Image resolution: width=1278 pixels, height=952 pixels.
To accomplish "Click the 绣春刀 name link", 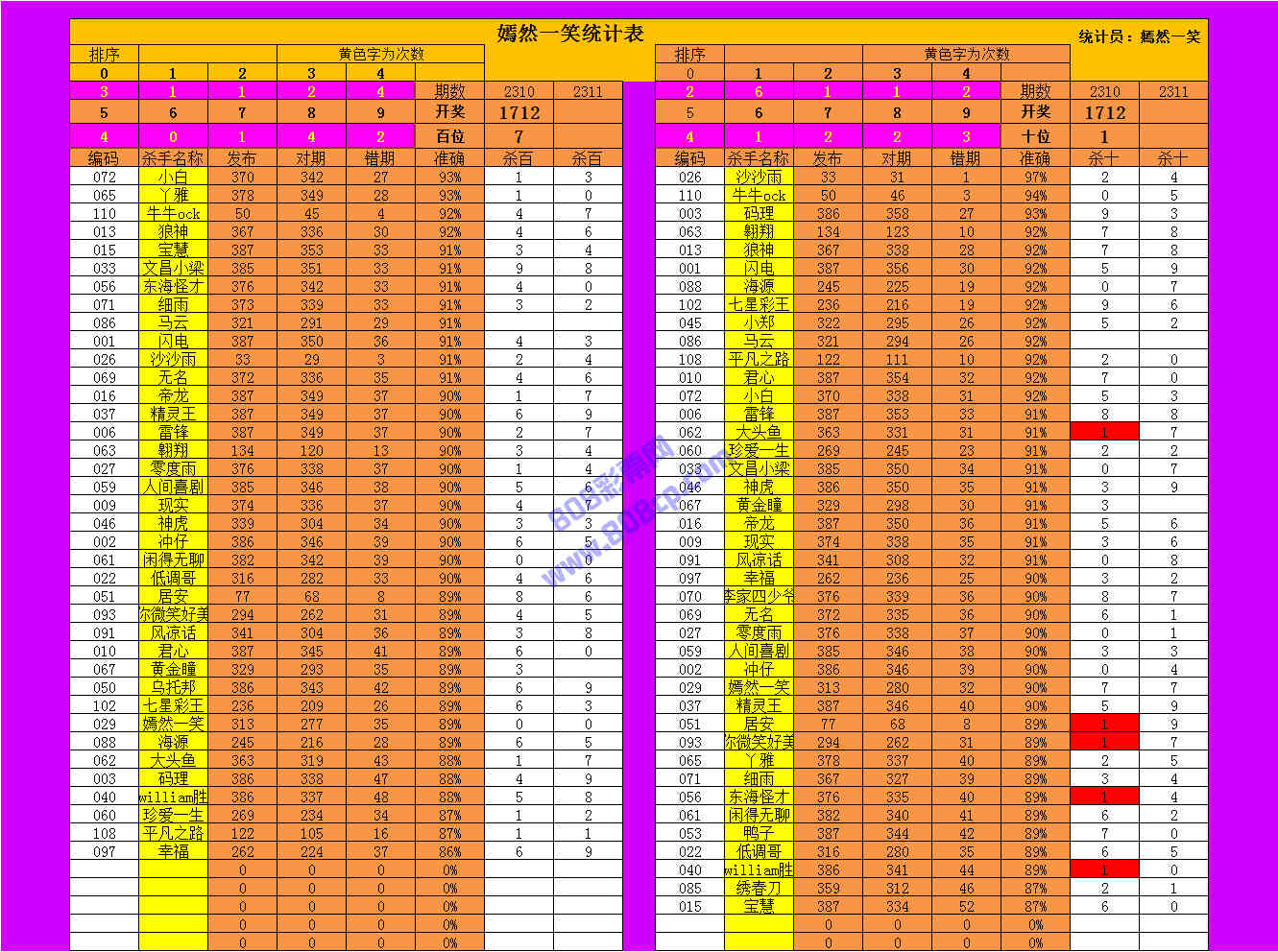I will pos(759,888).
